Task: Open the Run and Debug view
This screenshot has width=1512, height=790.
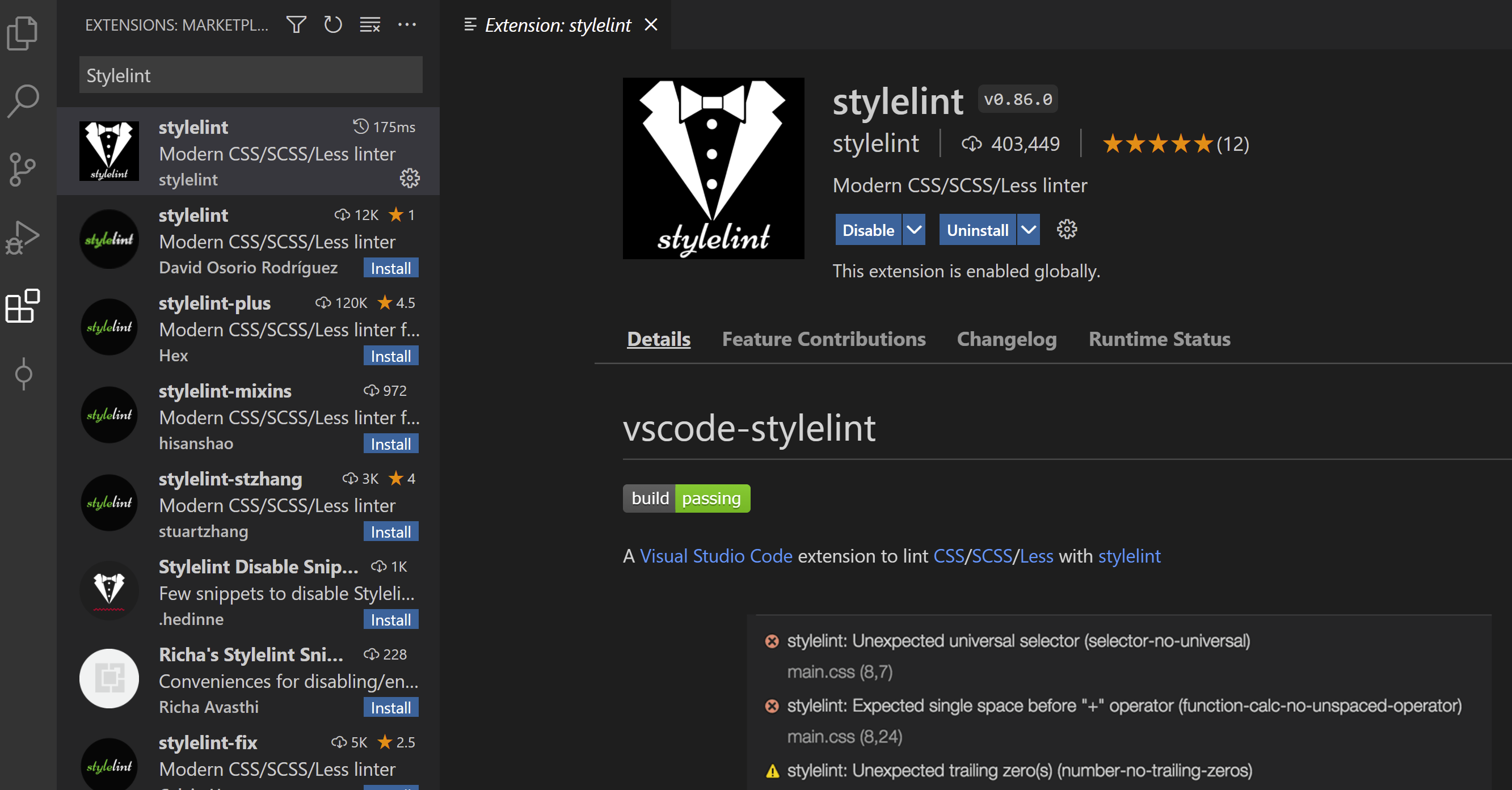Action: (23, 238)
